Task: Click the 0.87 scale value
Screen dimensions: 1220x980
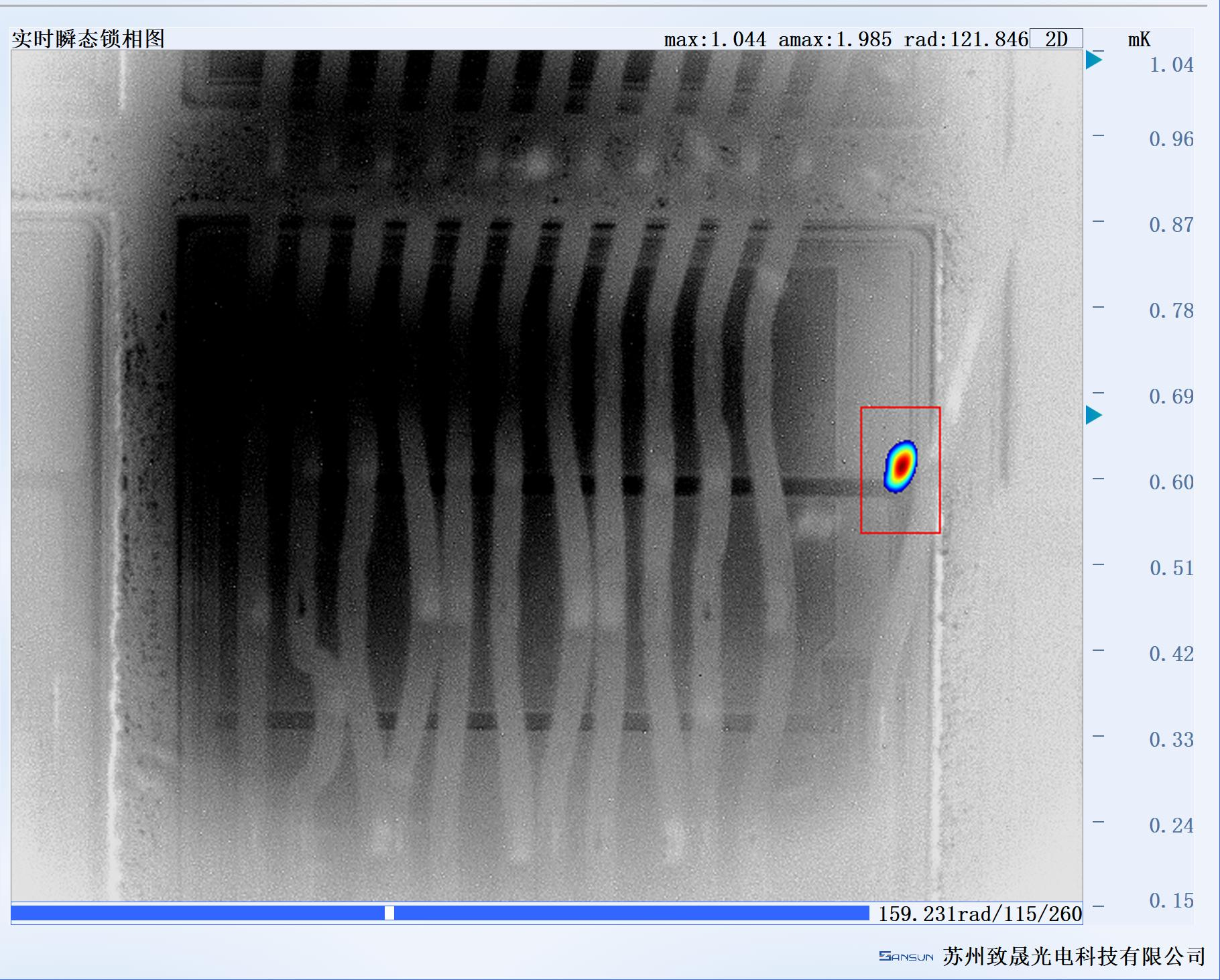Action: (x=1171, y=225)
